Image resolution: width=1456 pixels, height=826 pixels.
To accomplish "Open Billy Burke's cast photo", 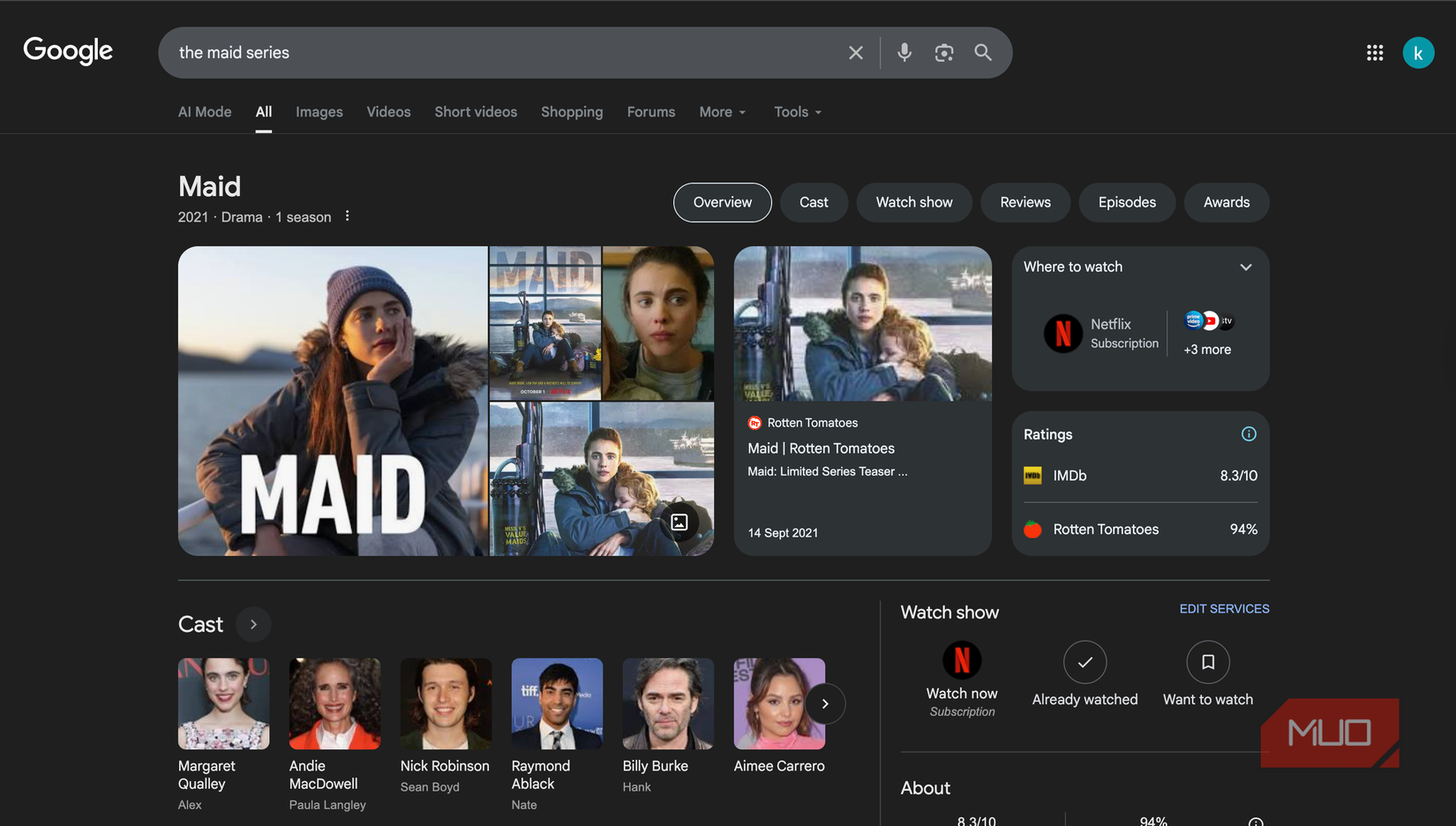I will tap(669, 703).
